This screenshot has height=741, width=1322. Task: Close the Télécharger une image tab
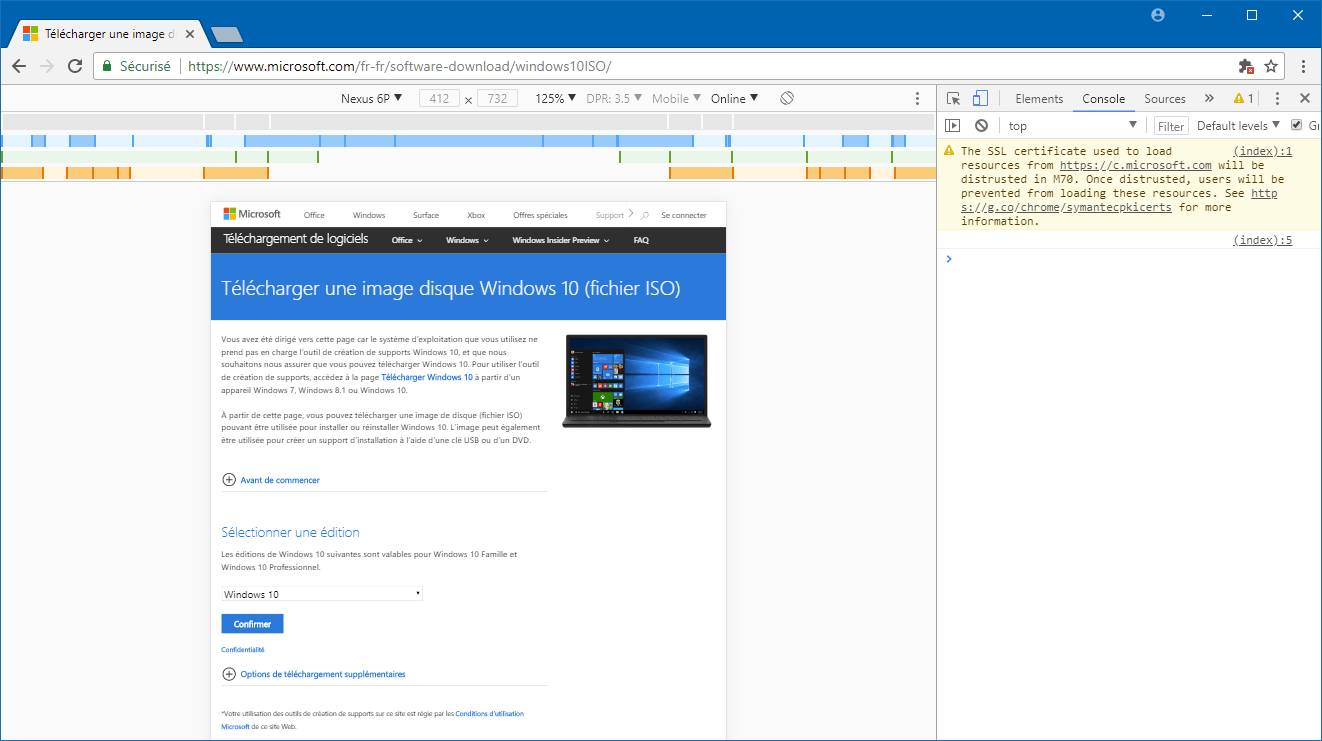[190, 34]
